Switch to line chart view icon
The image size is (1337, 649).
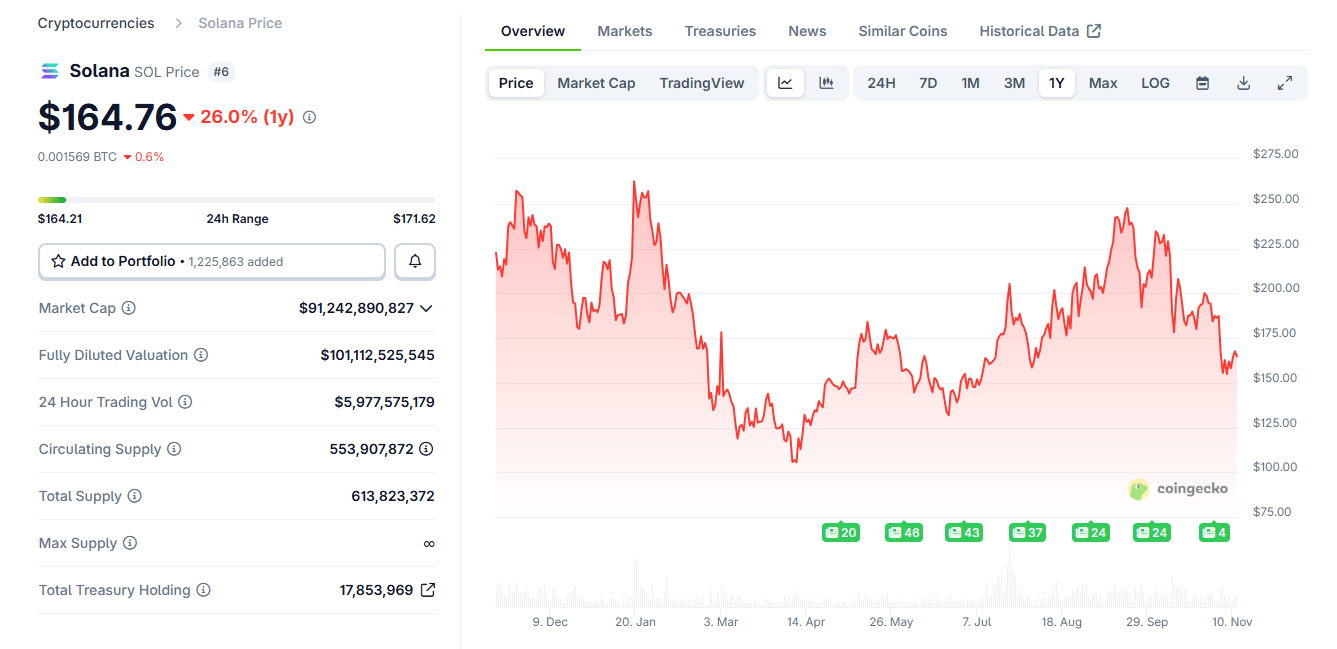point(785,83)
